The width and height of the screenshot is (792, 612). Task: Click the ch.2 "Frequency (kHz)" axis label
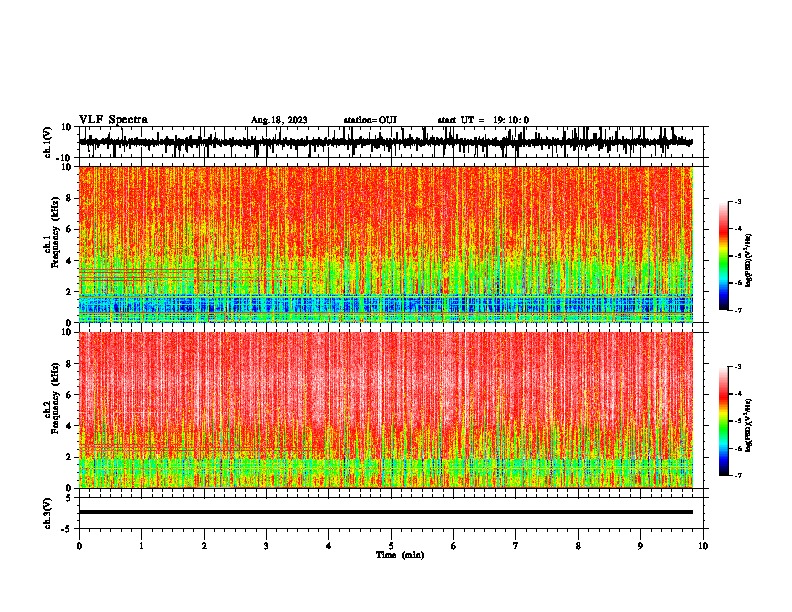[55, 398]
